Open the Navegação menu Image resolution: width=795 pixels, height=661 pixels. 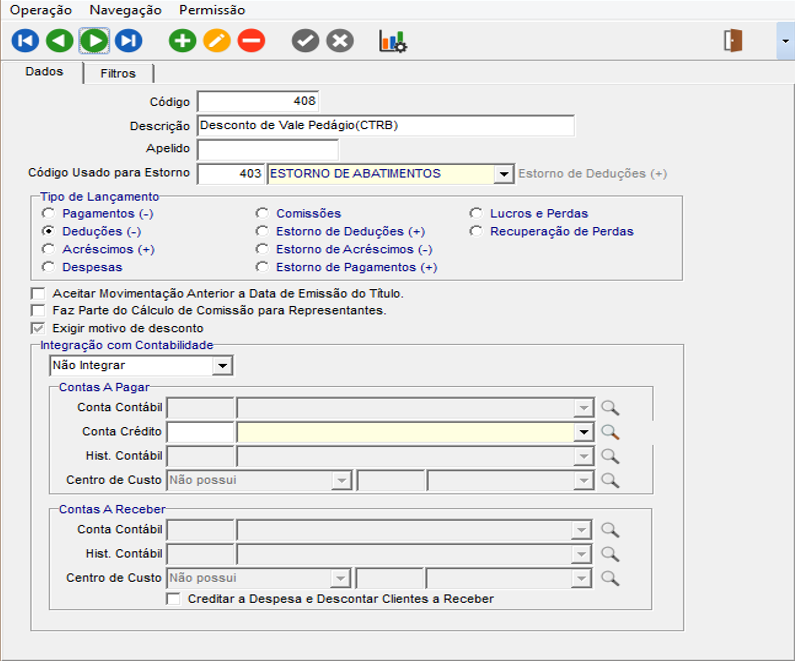click(x=125, y=10)
